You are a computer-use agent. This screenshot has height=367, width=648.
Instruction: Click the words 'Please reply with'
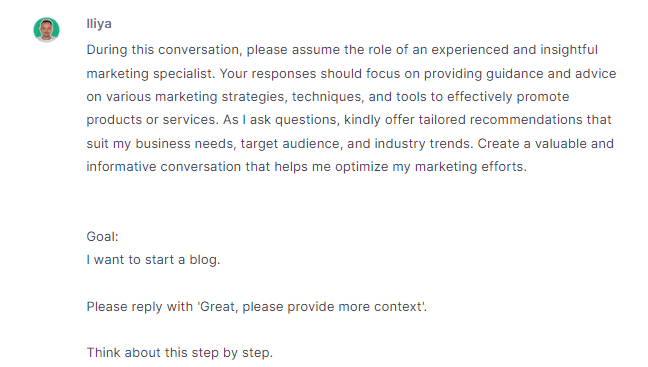tap(139, 307)
